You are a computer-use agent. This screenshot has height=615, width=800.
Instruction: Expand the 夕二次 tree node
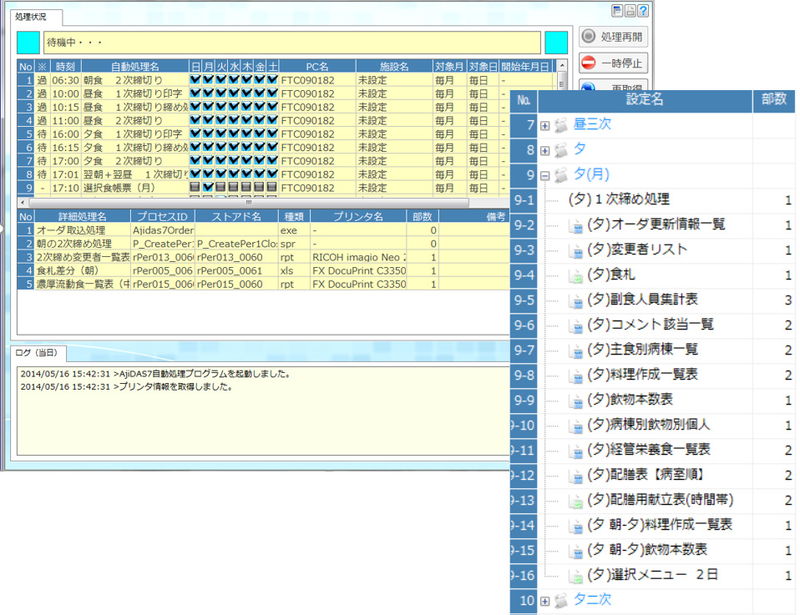click(545, 600)
